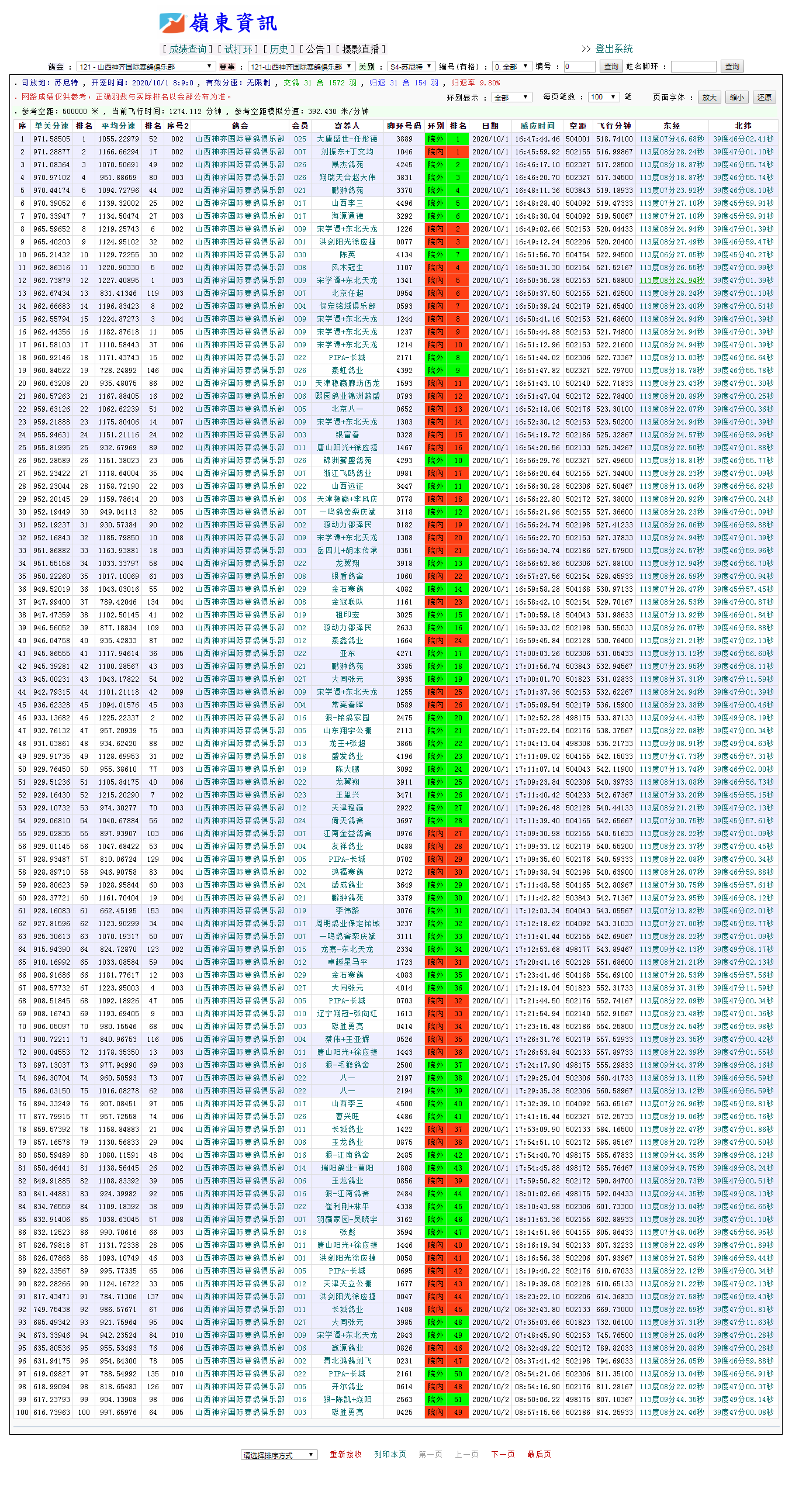This screenshot has height=1512, width=792.
Task: Open the 关别 S4-苏尼特 dropdown
Action: click(411, 66)
